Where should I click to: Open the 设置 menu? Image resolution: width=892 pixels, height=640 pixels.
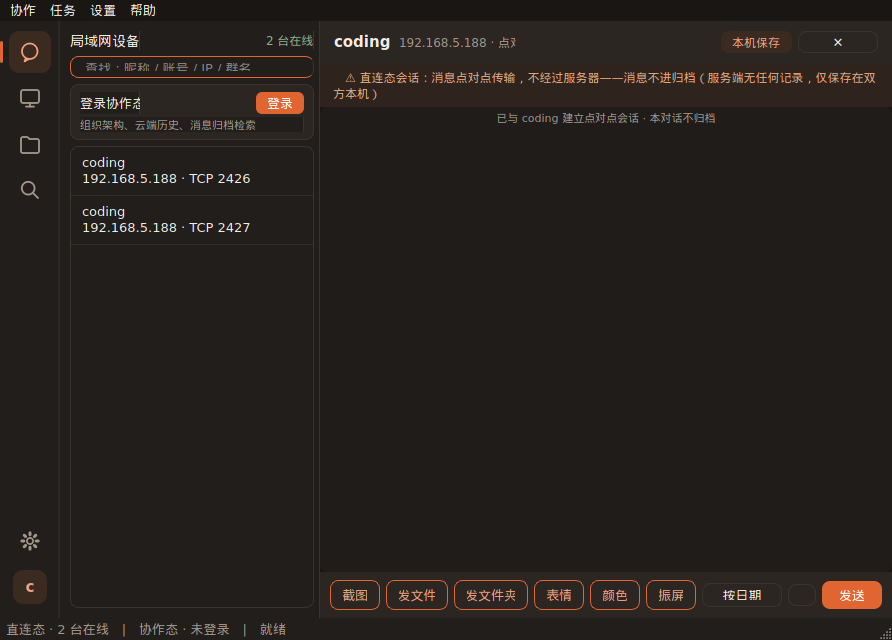pos(103,10)
